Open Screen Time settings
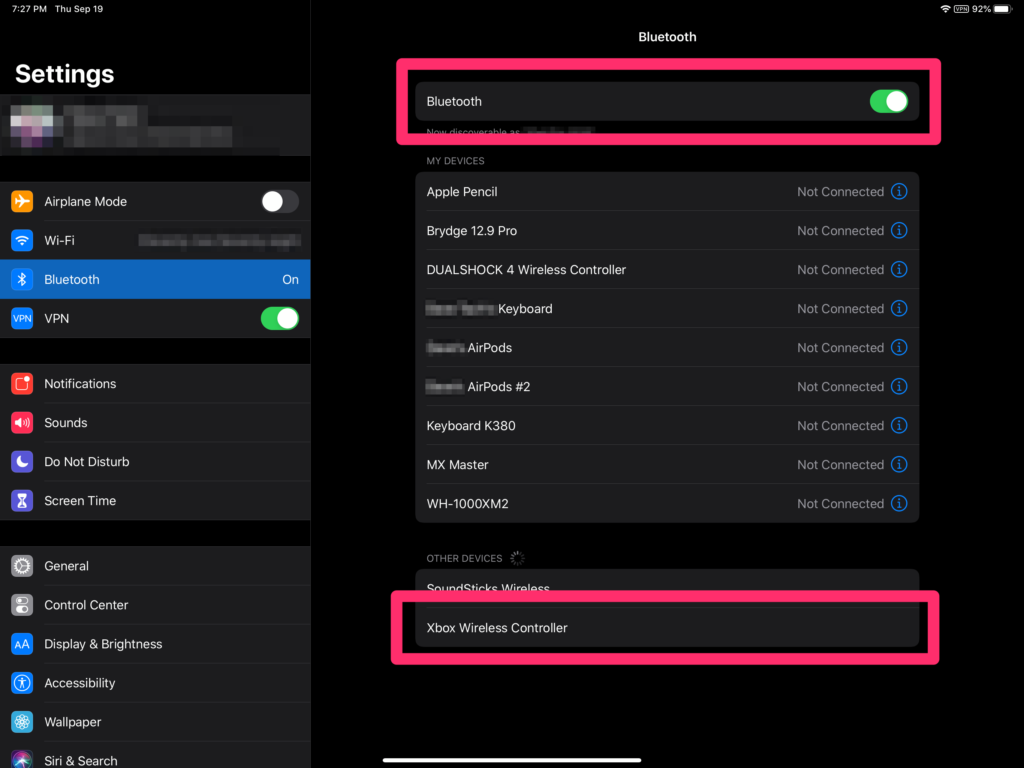This screenshot has width=1024, height=768. [x=155, y=501]
